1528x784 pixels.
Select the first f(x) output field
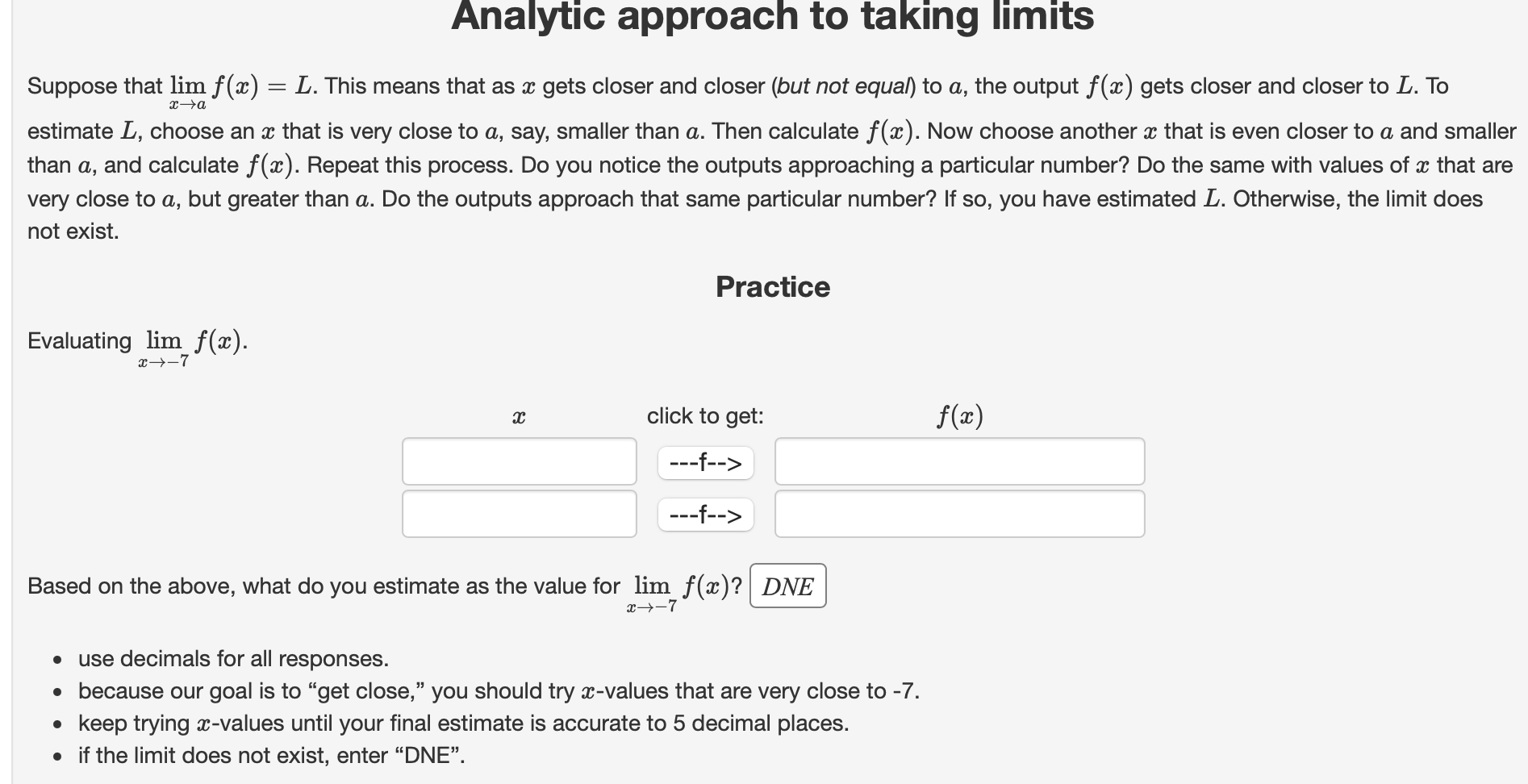pos(958,462)
